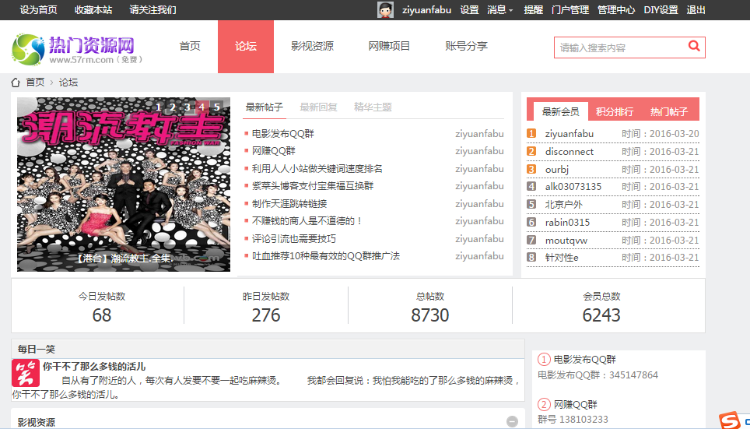Screen dimensions: 750x429
Task: Switch to the 最新回复 tab
Action: pyautogui.click(x=319, y=107)
